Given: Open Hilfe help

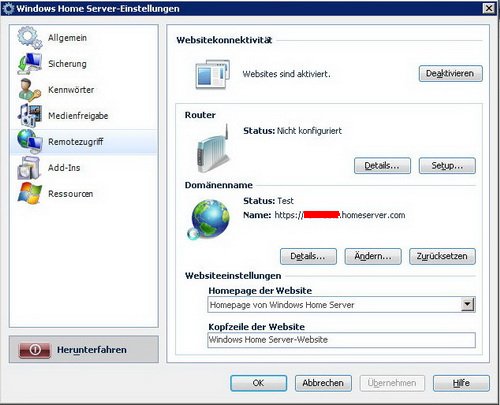Looking at the screenshot, I should pyautogui.click(x=461, y=383).
